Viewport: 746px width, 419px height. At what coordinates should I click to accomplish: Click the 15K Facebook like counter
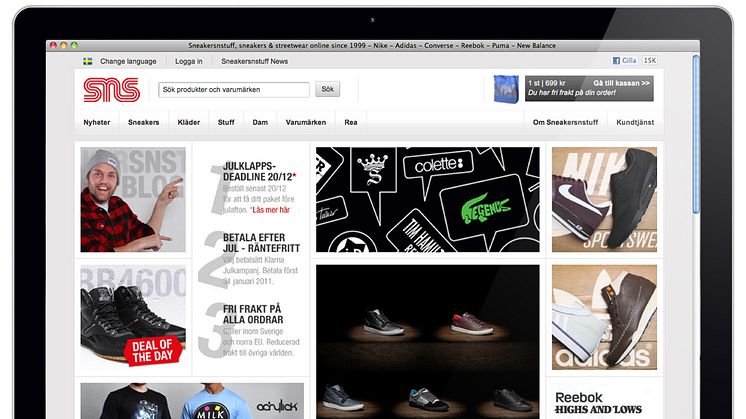649,60
